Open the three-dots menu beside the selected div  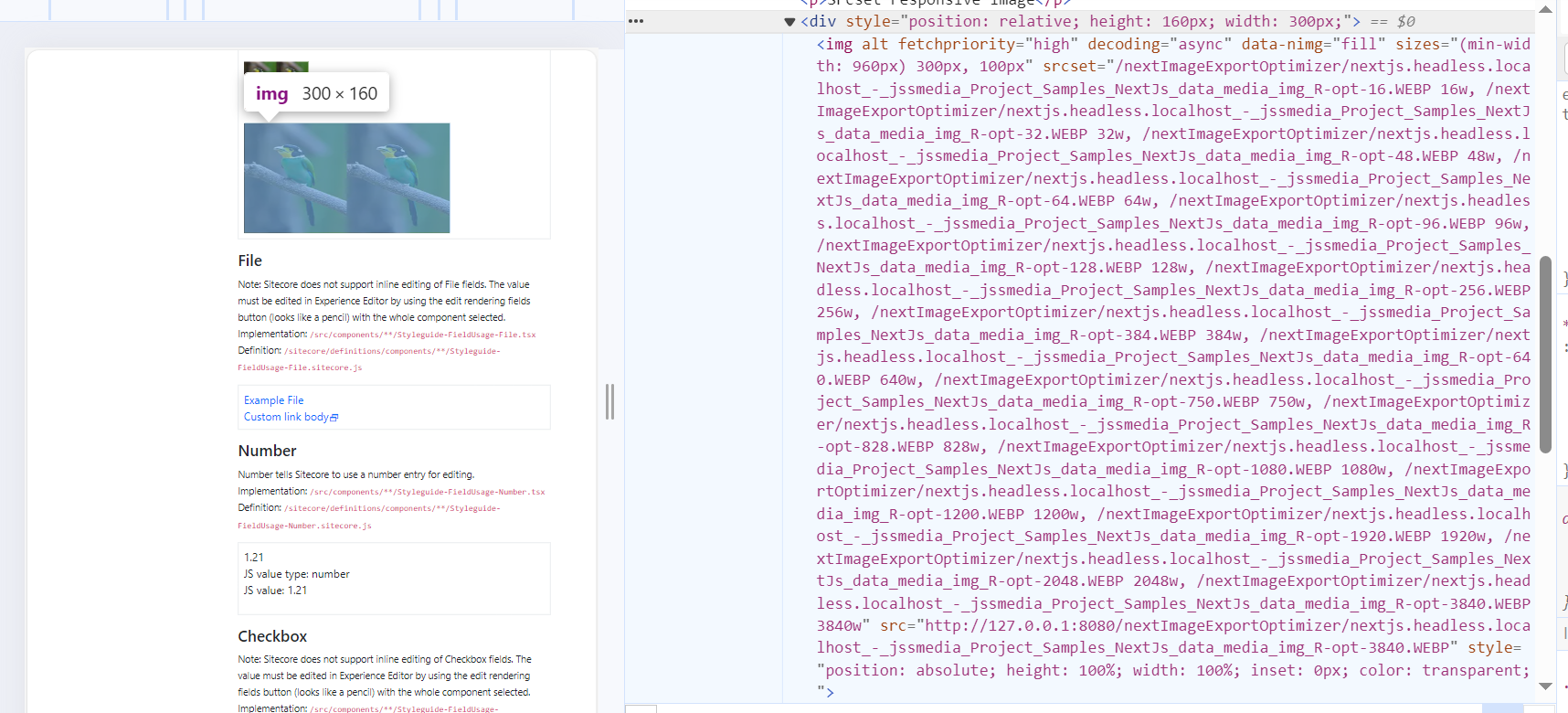[636, 21]
